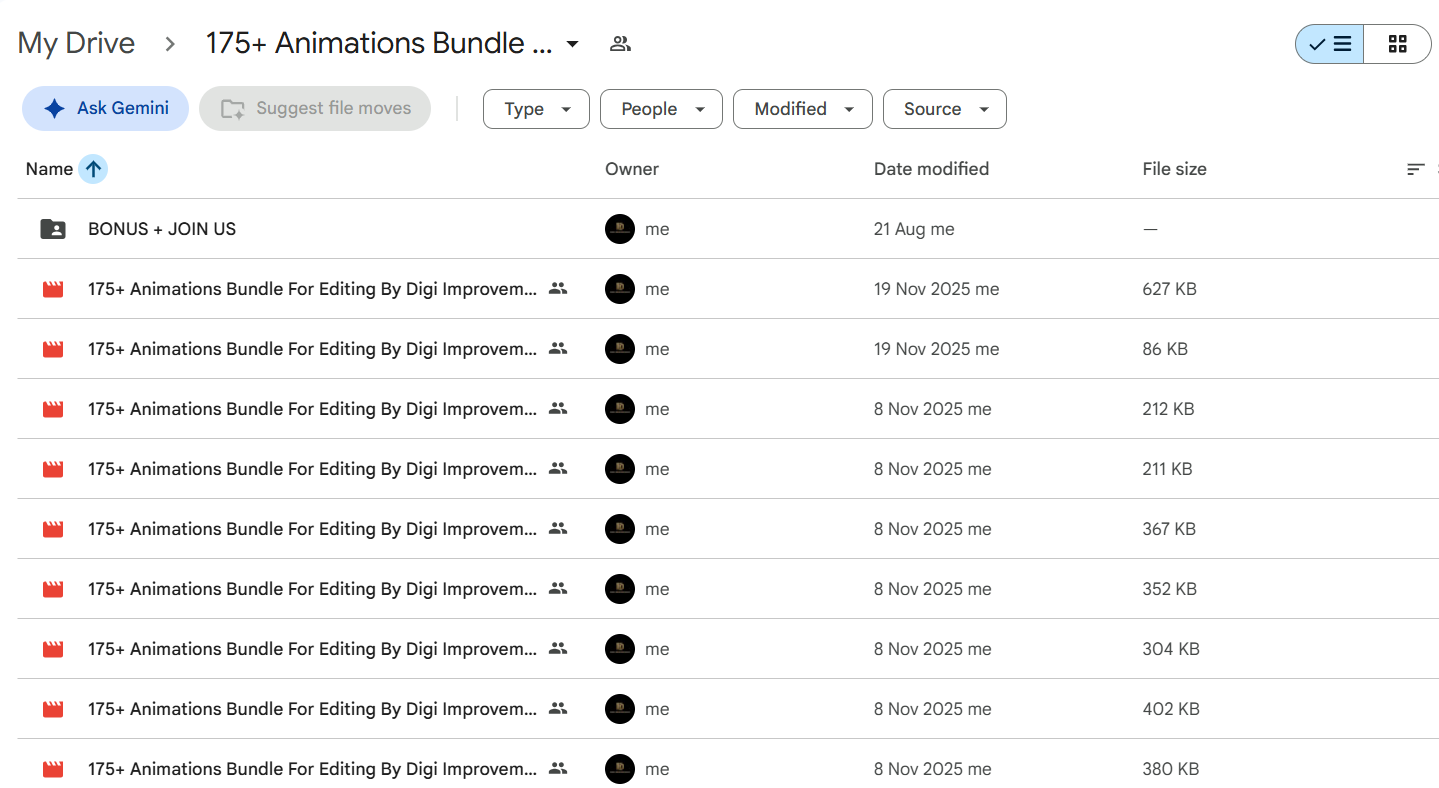The height and width of the screenshot is (788, 1439).
Task: Click the video file icon of the 212 KB row
Action: pyautogui.click(x=53, y=409)
